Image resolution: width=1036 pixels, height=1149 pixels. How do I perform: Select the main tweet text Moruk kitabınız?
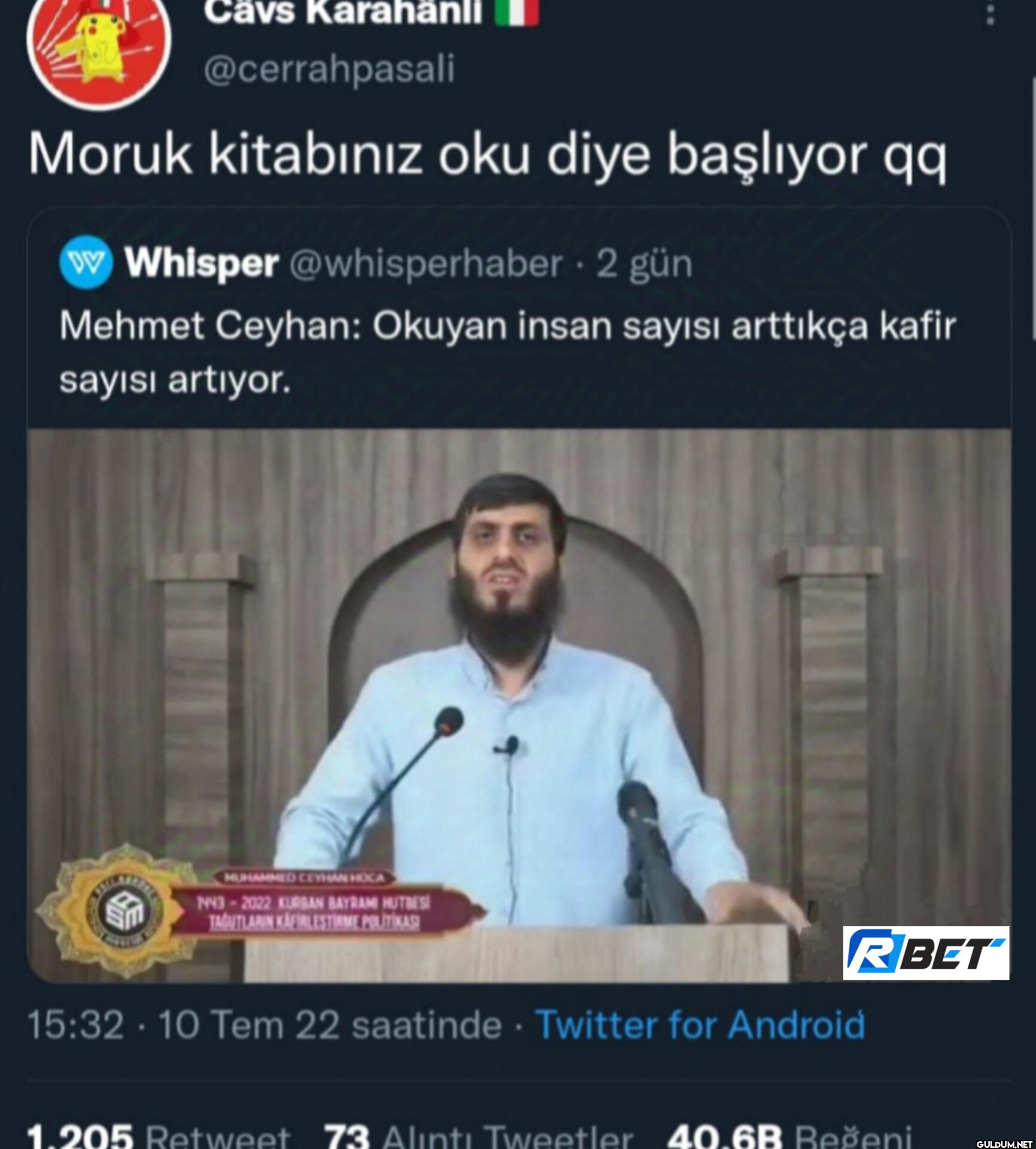(x=487, y=156)
